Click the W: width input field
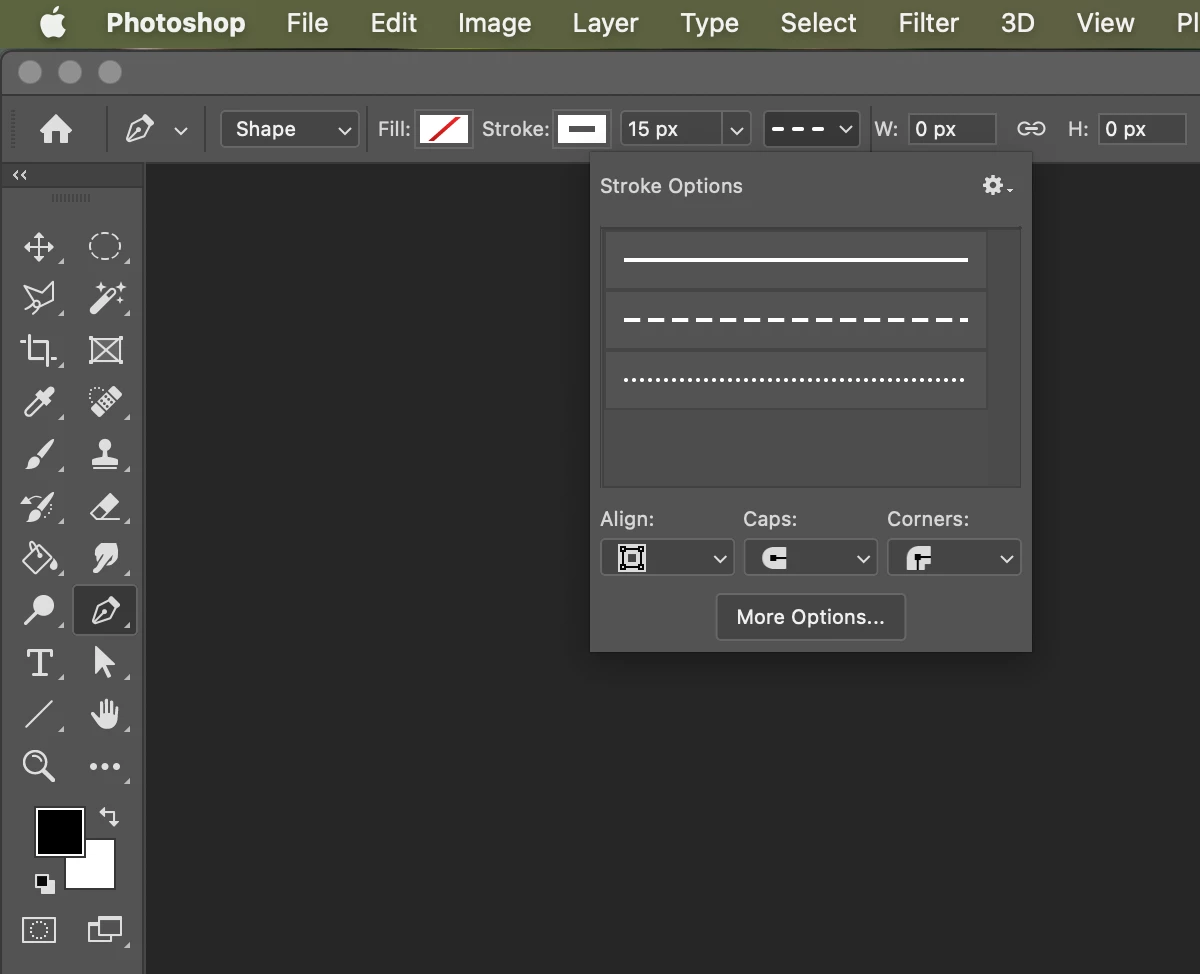The height and width of the screenshot is (974, 1200). click(x=952, y=129)
